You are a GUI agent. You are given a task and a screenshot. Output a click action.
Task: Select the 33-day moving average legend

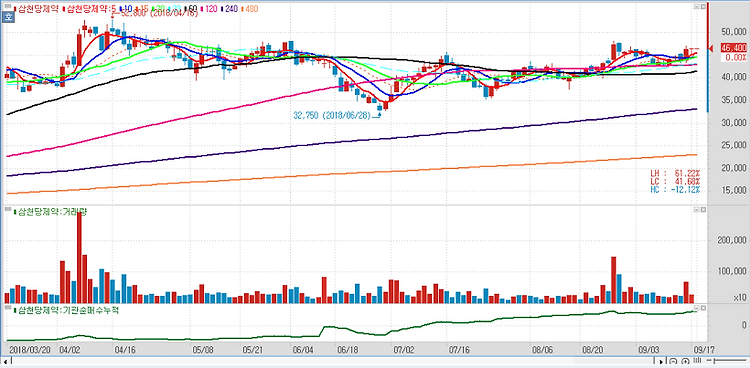174,9
